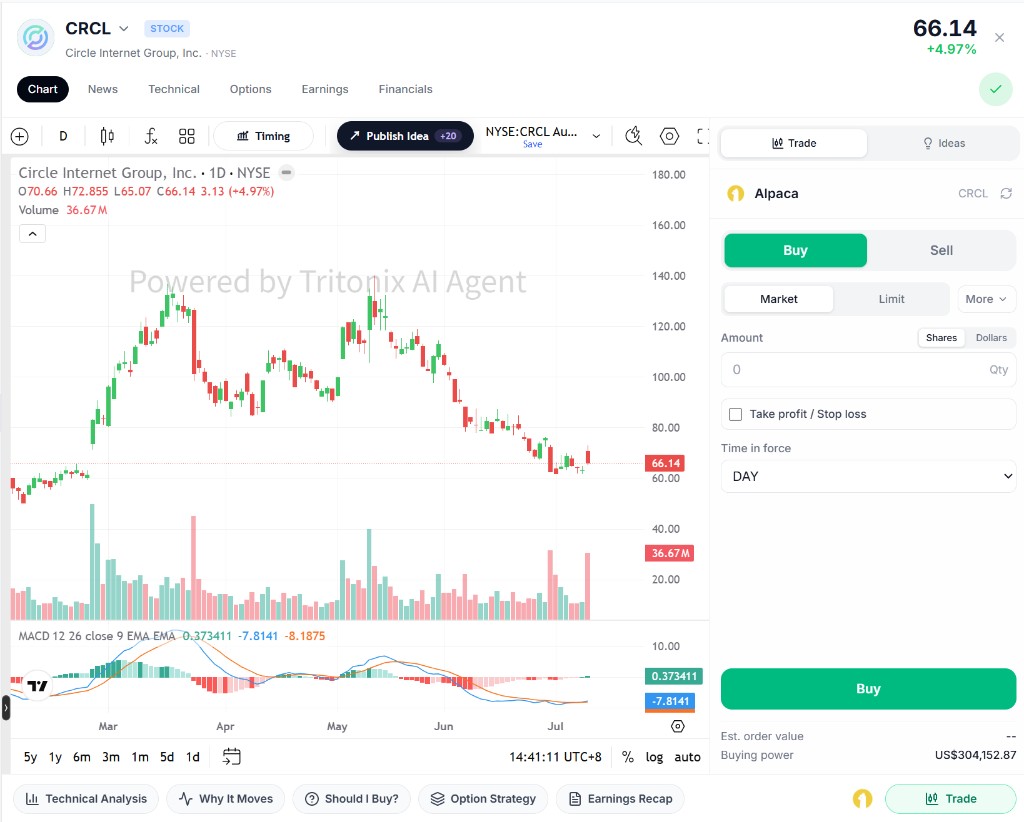1024x822 pixels.
Task: Click the Circle CRCL company logo
Action: click(x=35, y=37)
